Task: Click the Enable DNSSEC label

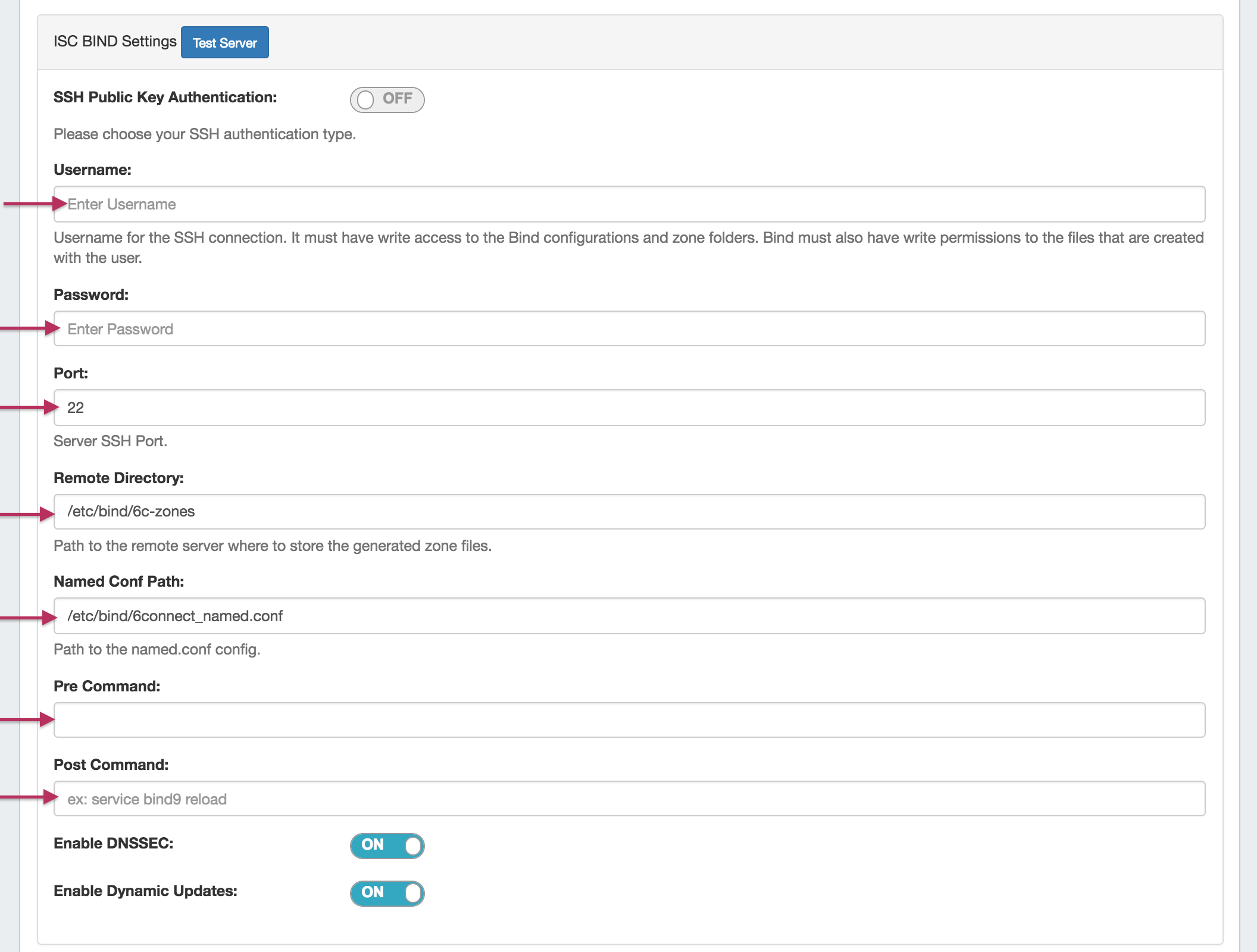Action: (113, 843)
